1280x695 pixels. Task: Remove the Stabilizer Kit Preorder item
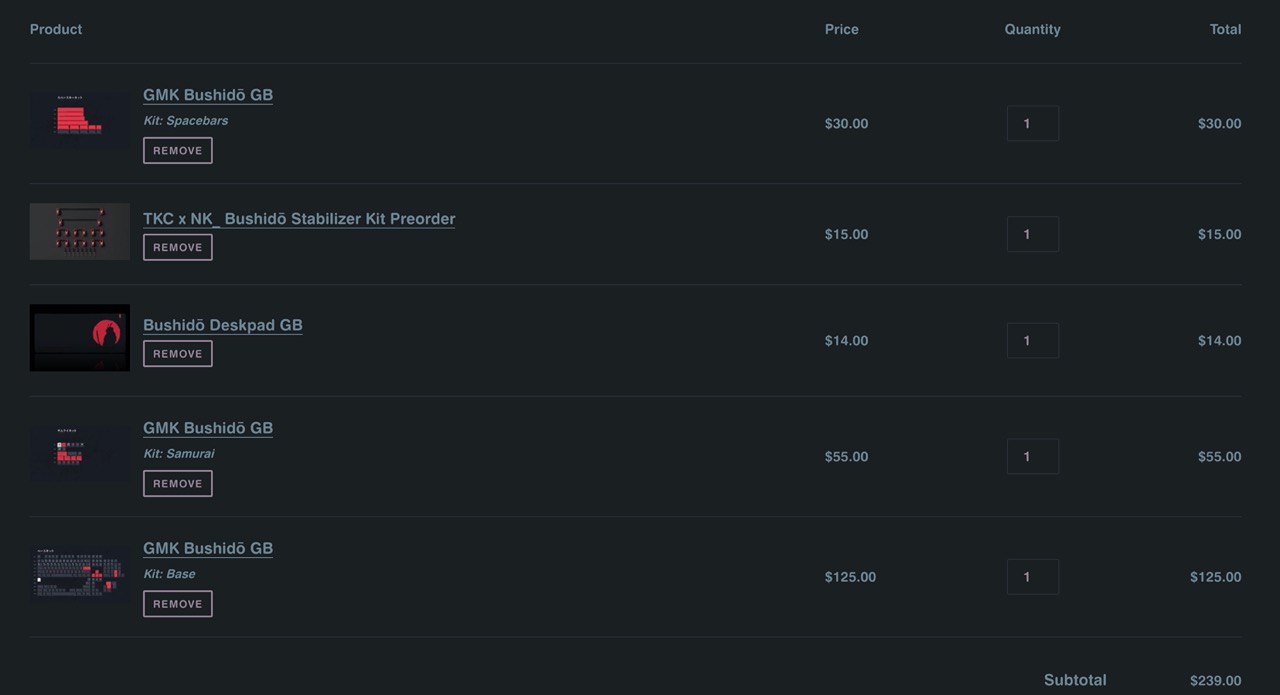coord(178,247)
